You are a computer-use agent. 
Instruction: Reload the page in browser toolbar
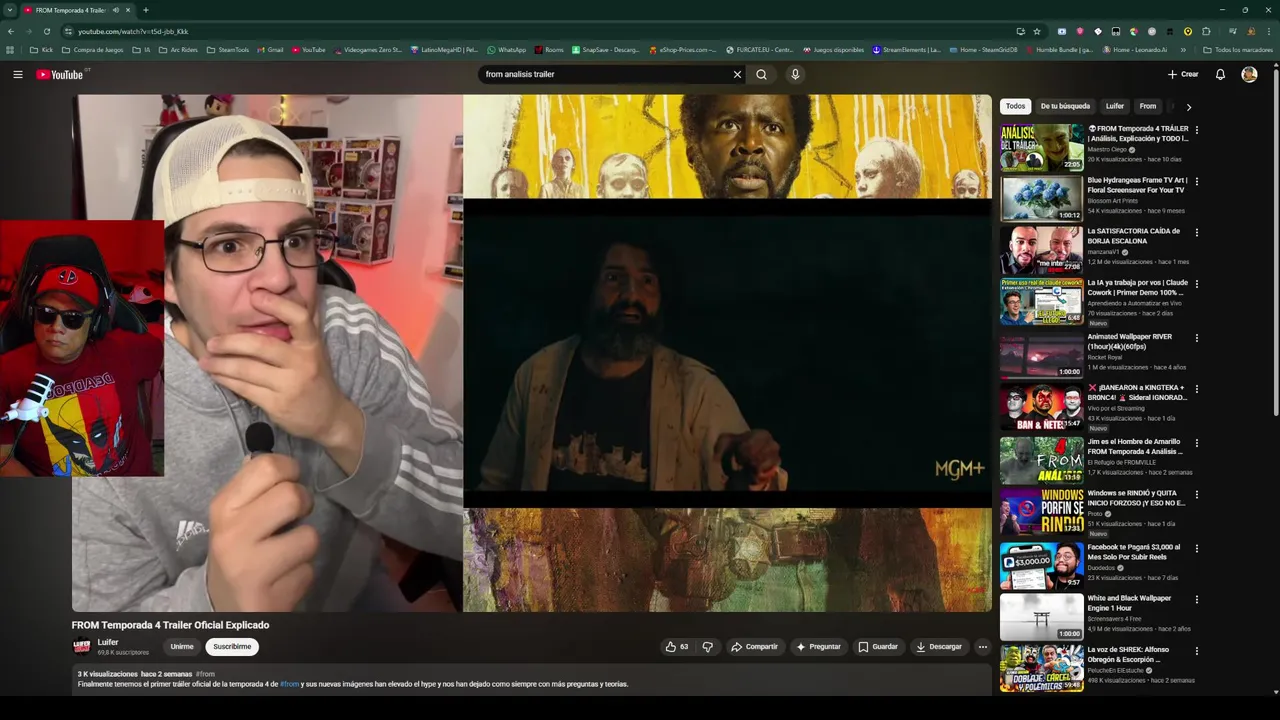point(46,31)
